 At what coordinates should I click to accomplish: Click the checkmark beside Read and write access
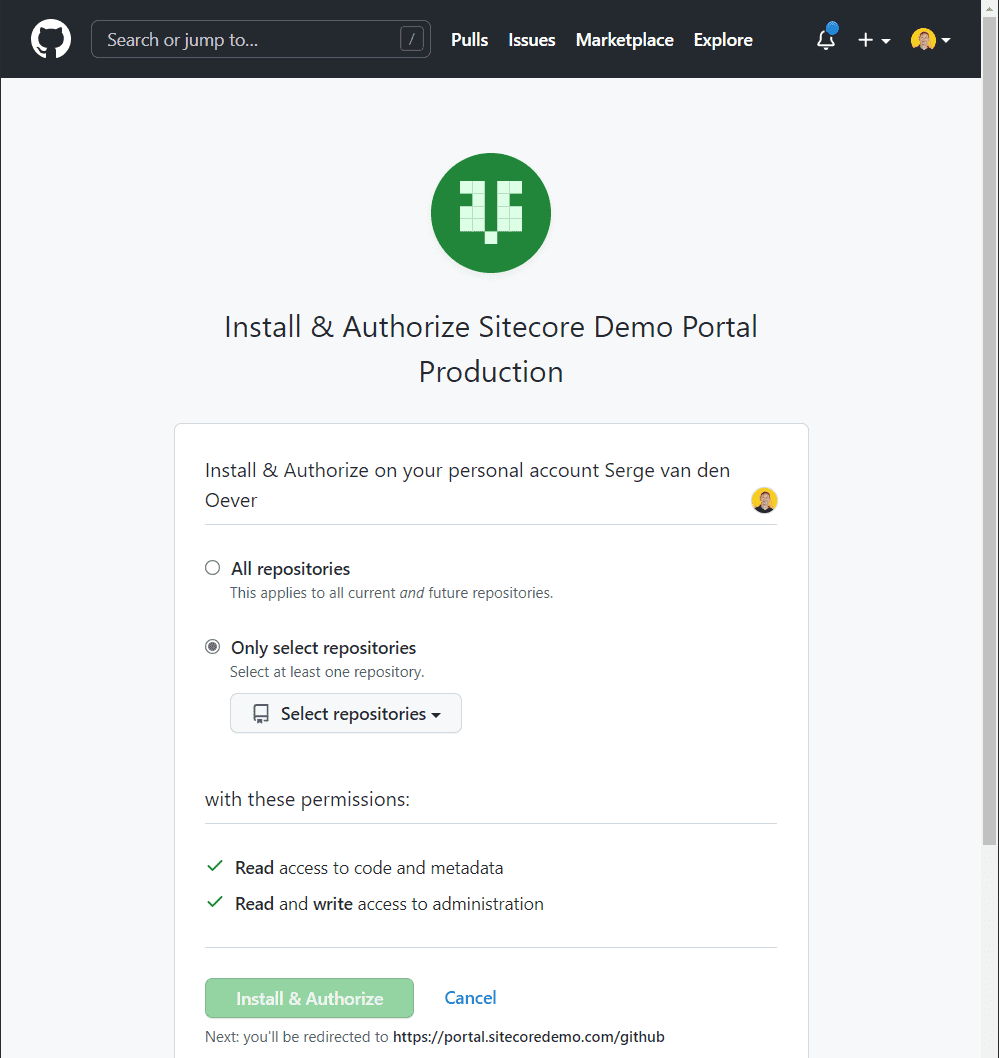214,903
